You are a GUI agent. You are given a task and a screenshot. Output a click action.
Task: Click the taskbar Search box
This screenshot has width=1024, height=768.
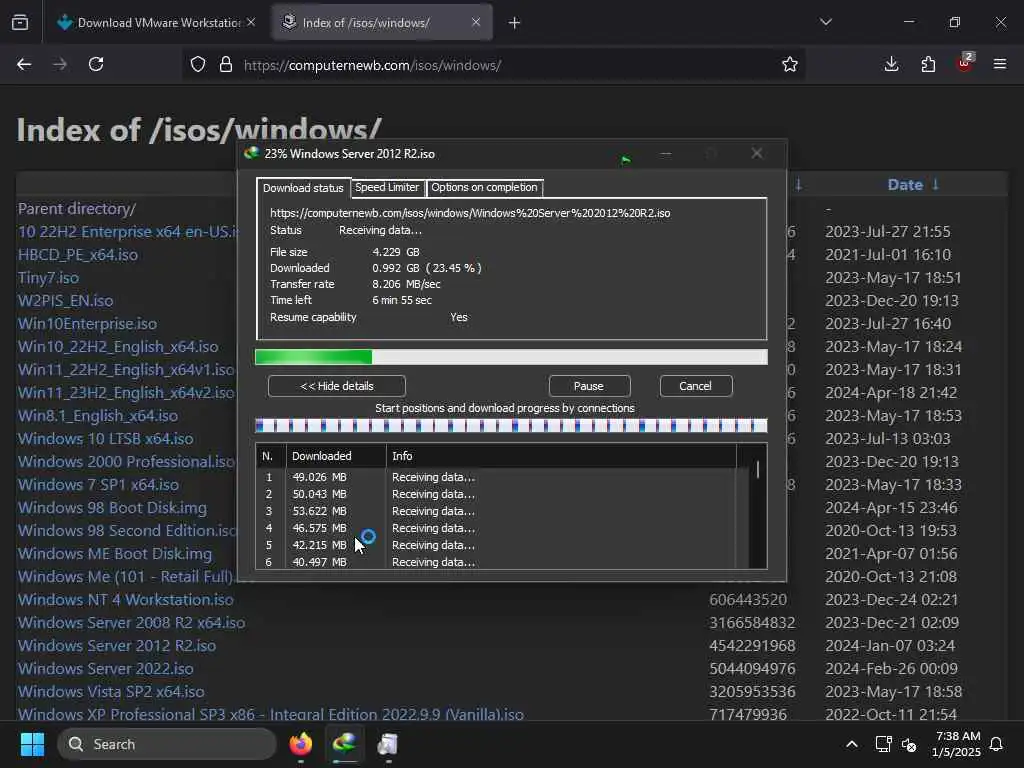[x=167, y=744]
